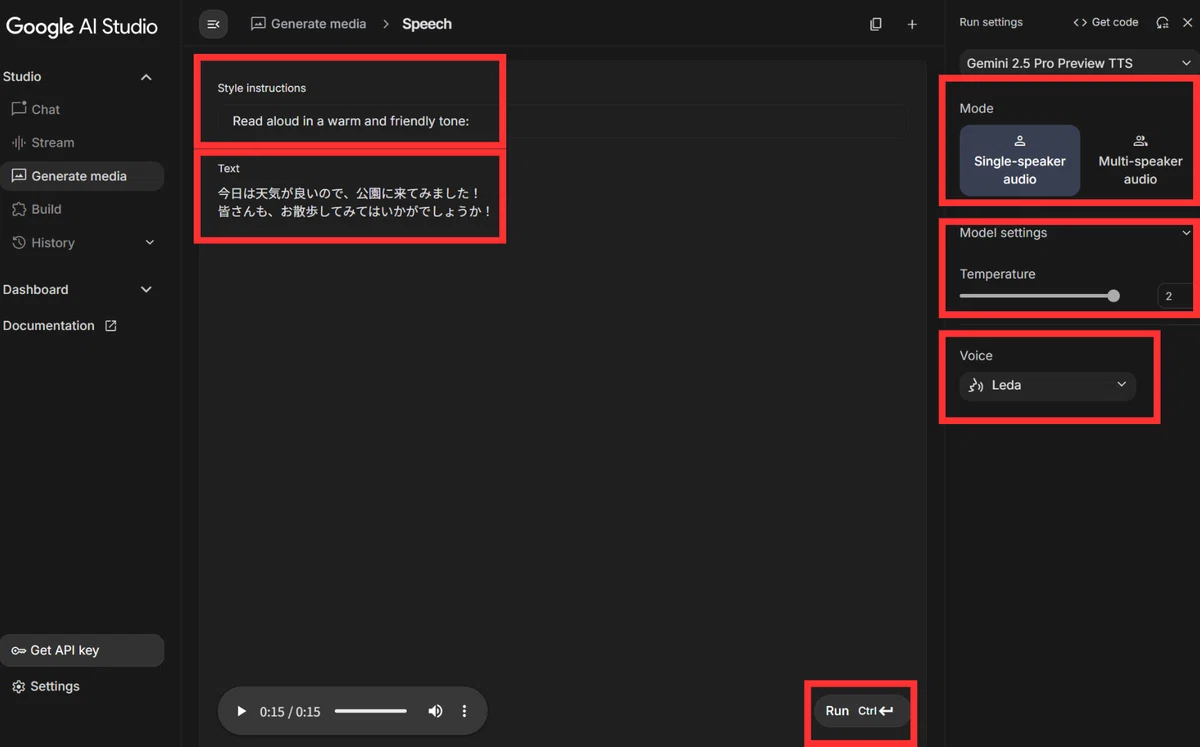Open the Documentation external link
This screenshot has width=1200, height=747.
[x=60, y=326]
